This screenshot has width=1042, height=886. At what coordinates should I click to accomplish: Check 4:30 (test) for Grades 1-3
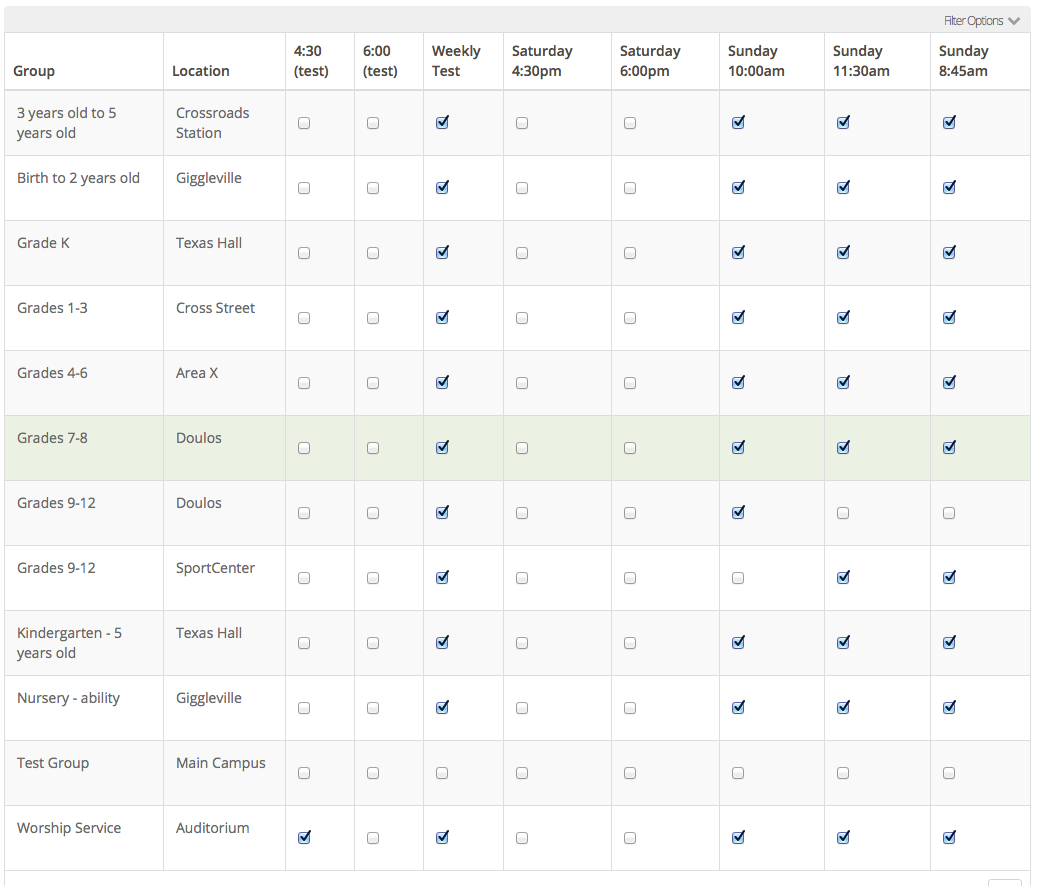303,317
